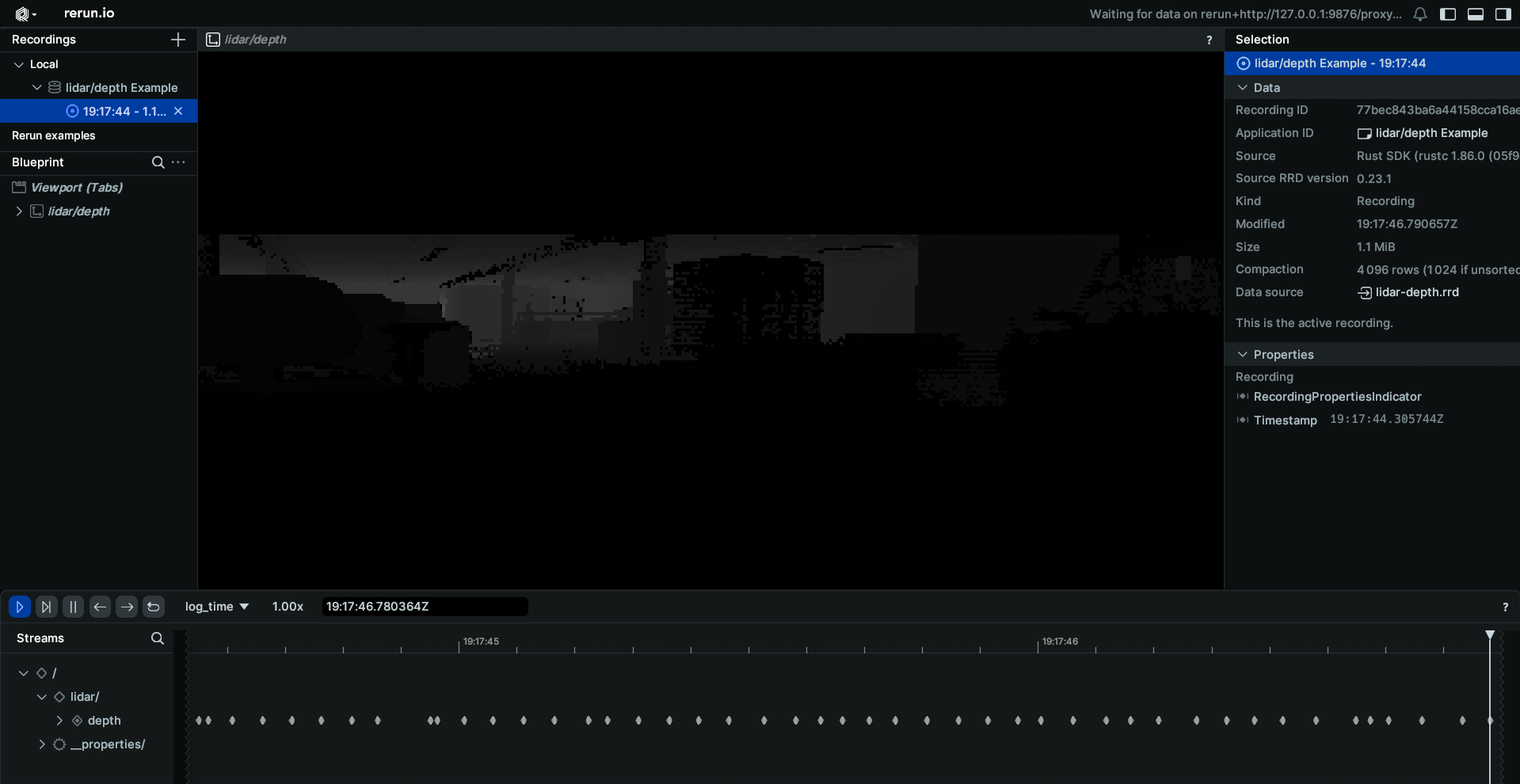Viewport: 1520px width, 784px height.
Task: Step back one frame arrow
Action: (x=100, y=607)
